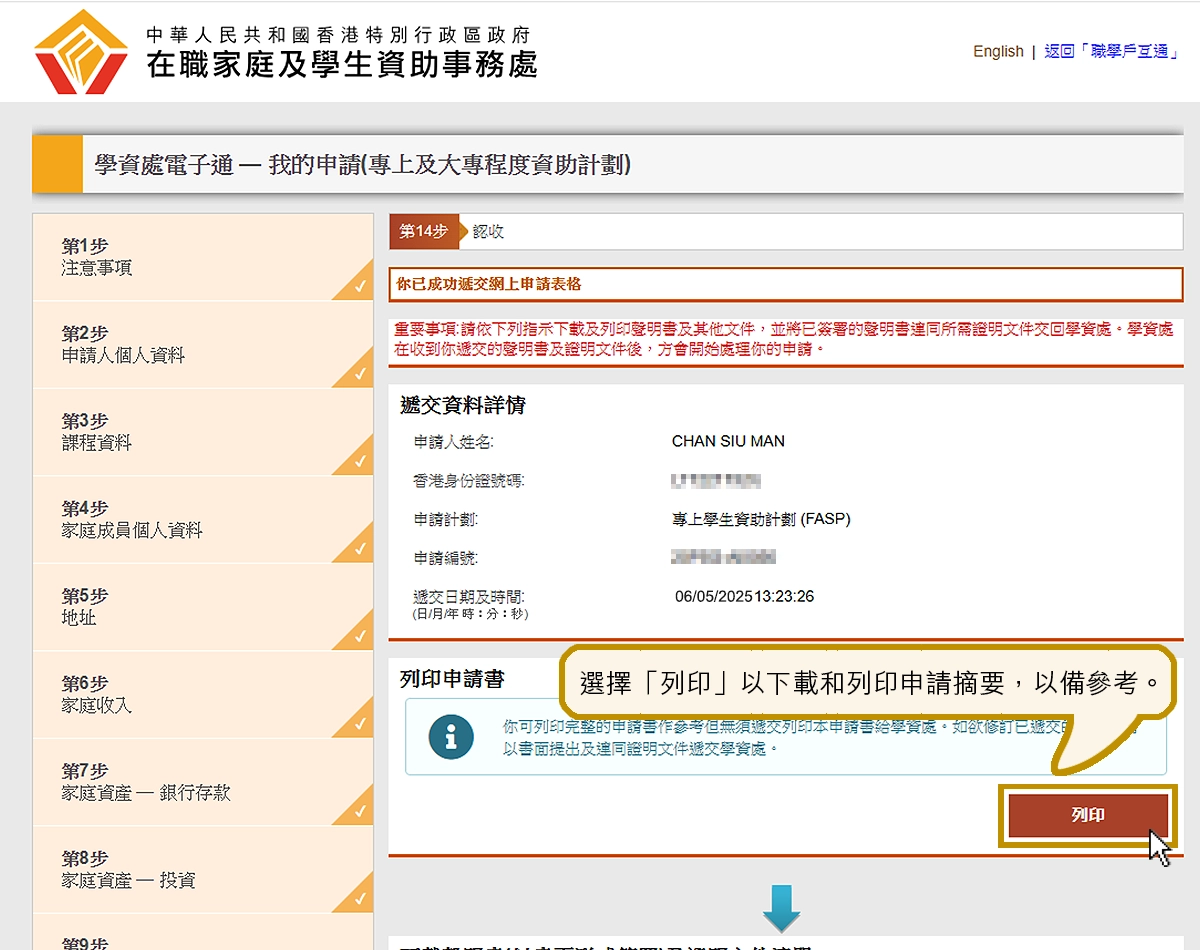Viewport: 1200px width, 950px height.
Task: Click the submission time 06/05/2025 13:23:26
Action: pos(744,597)
